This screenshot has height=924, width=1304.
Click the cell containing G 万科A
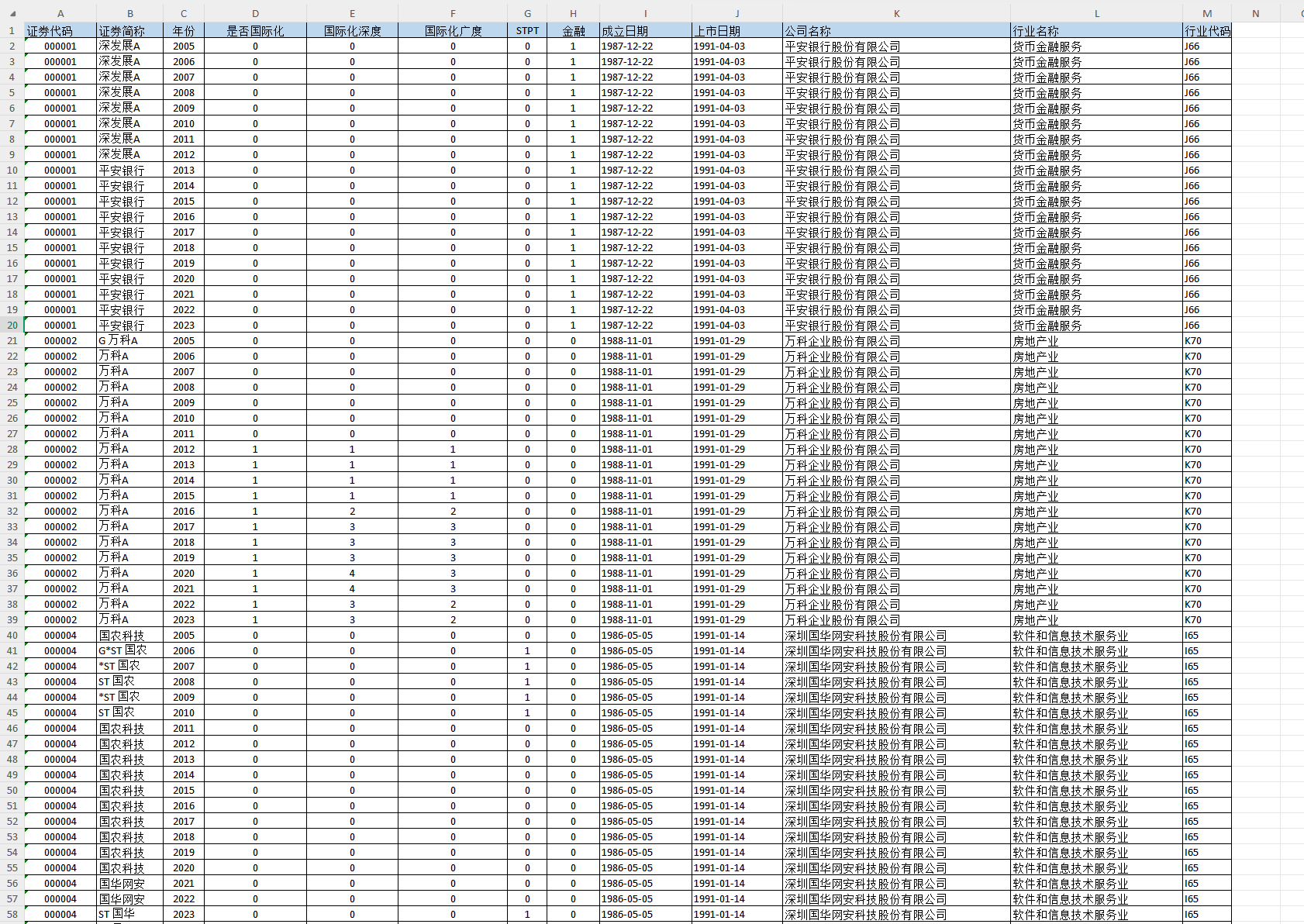pyautogui.click(x=130, y=341)
